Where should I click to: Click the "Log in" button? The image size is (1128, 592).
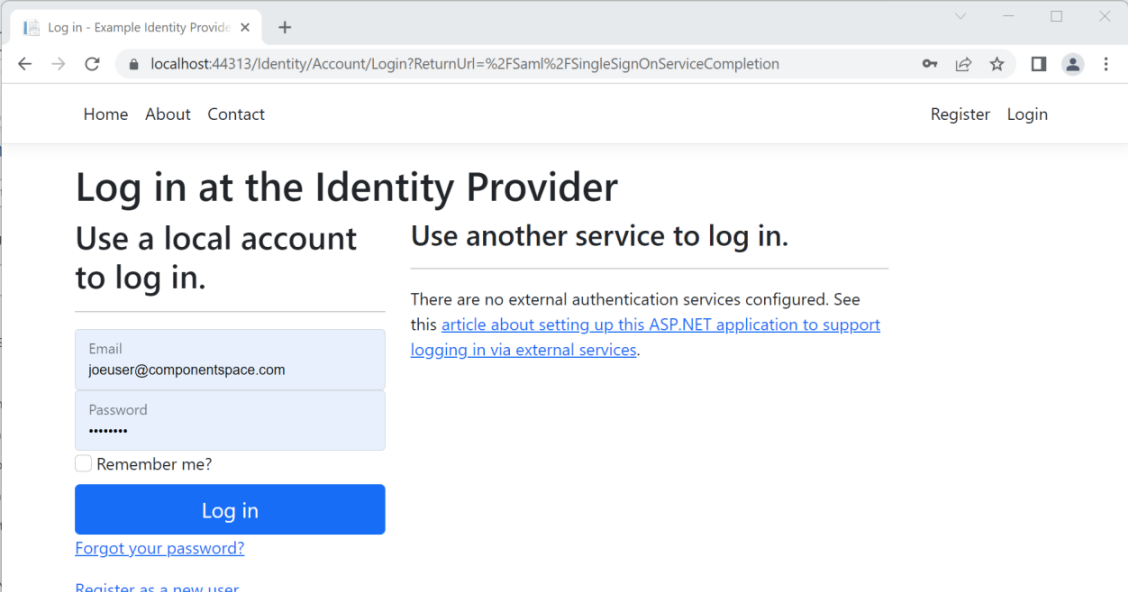[x=230, y=510]
